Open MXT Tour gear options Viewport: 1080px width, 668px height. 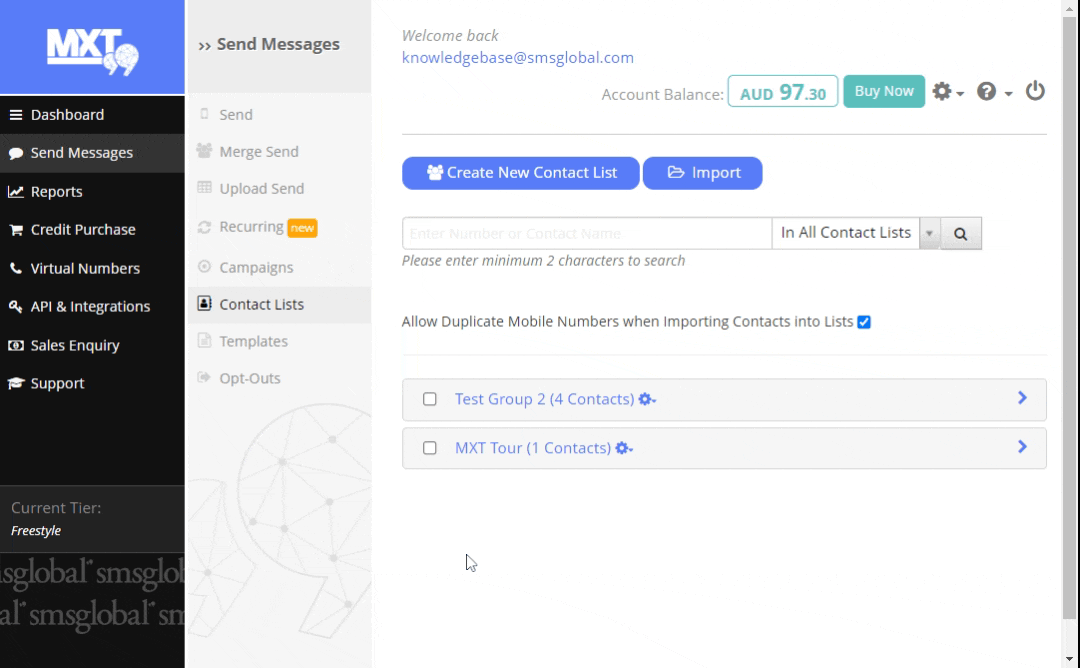[x=624, y=449]
